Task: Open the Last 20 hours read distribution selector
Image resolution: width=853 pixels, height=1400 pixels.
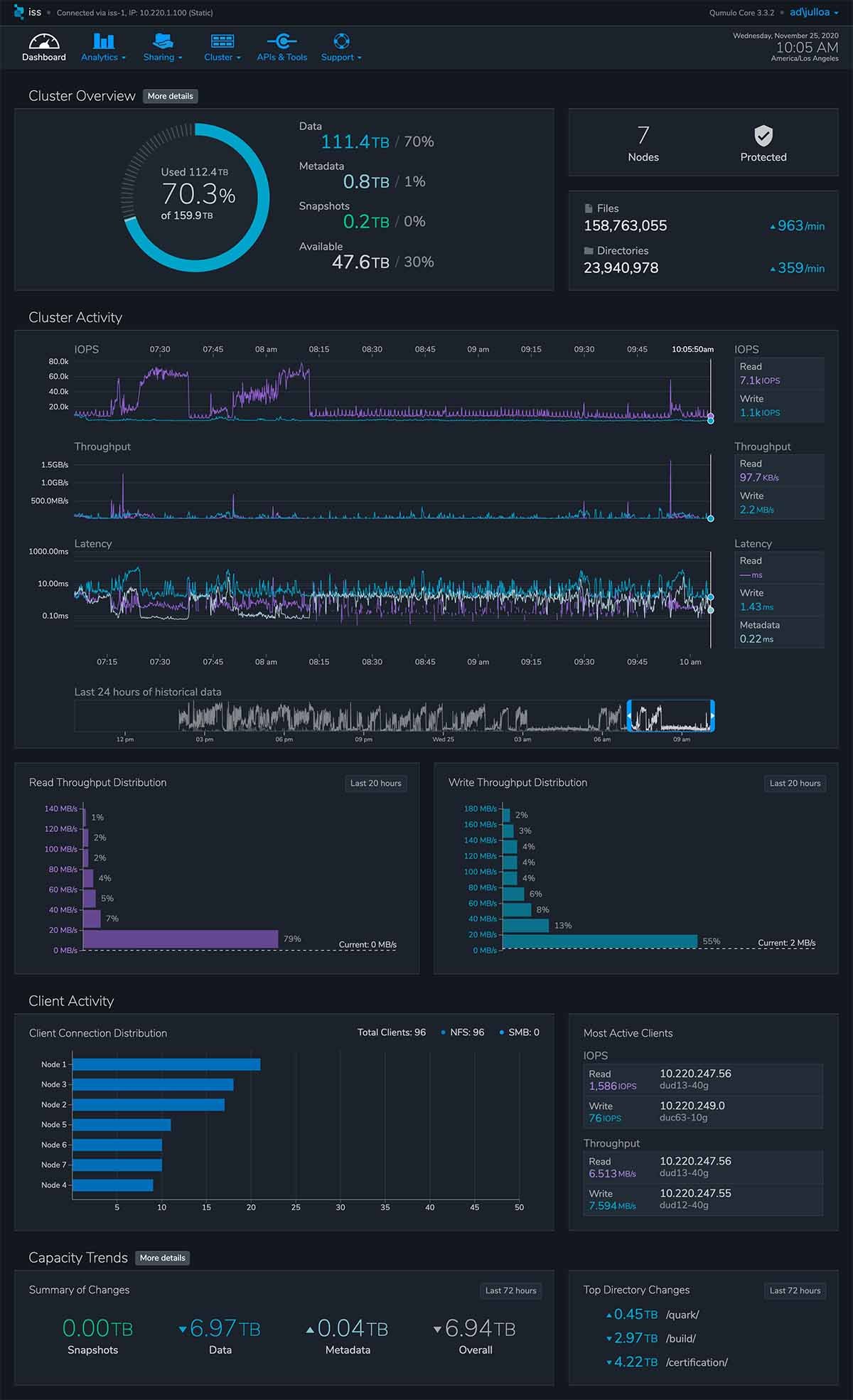Action: tap(375, 783)
